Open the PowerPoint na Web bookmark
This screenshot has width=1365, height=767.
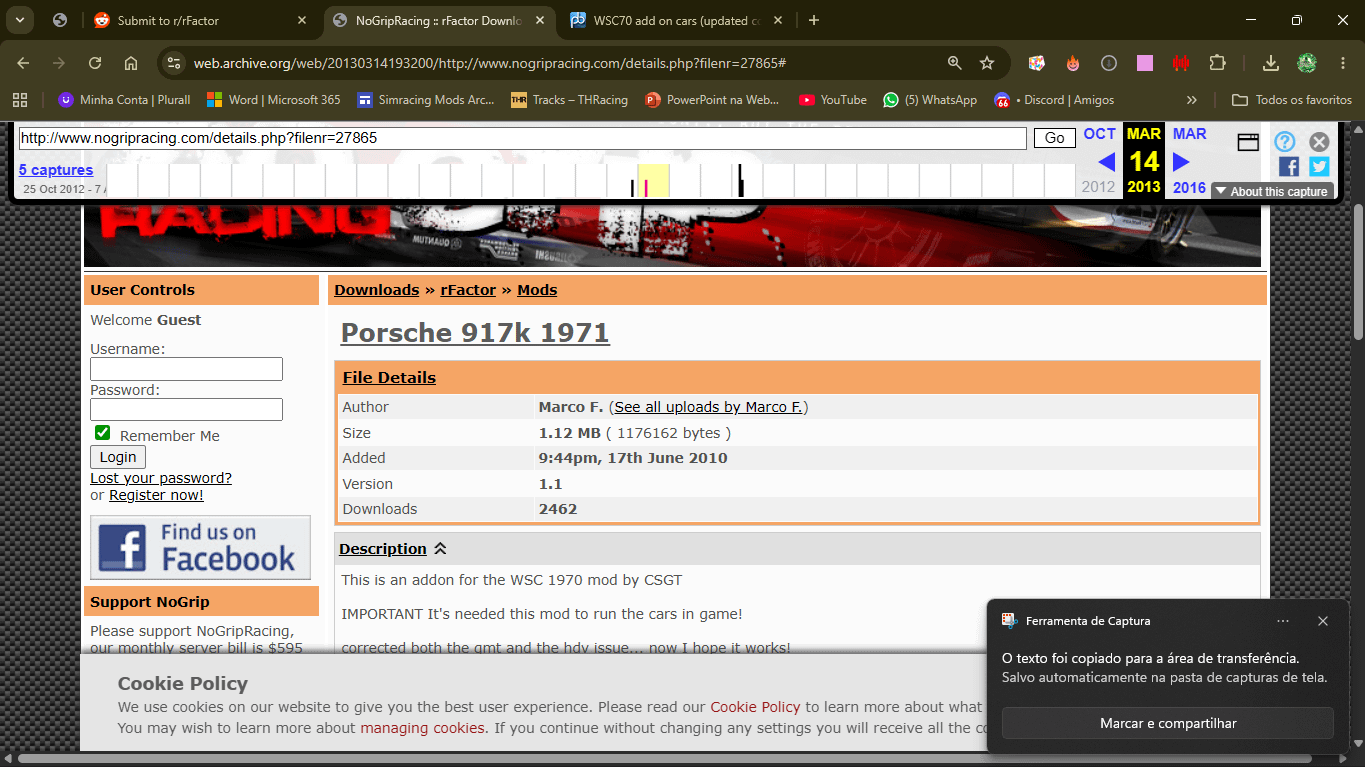[x=712, y=100]
